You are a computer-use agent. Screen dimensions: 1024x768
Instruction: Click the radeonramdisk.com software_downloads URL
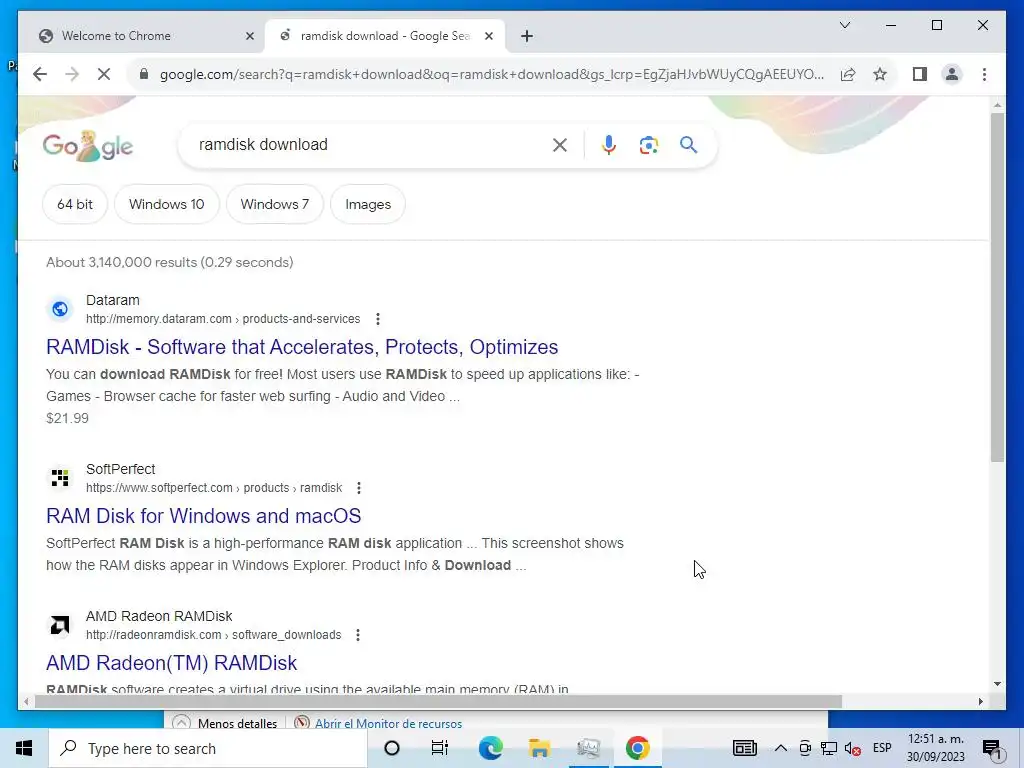[214, 635]
